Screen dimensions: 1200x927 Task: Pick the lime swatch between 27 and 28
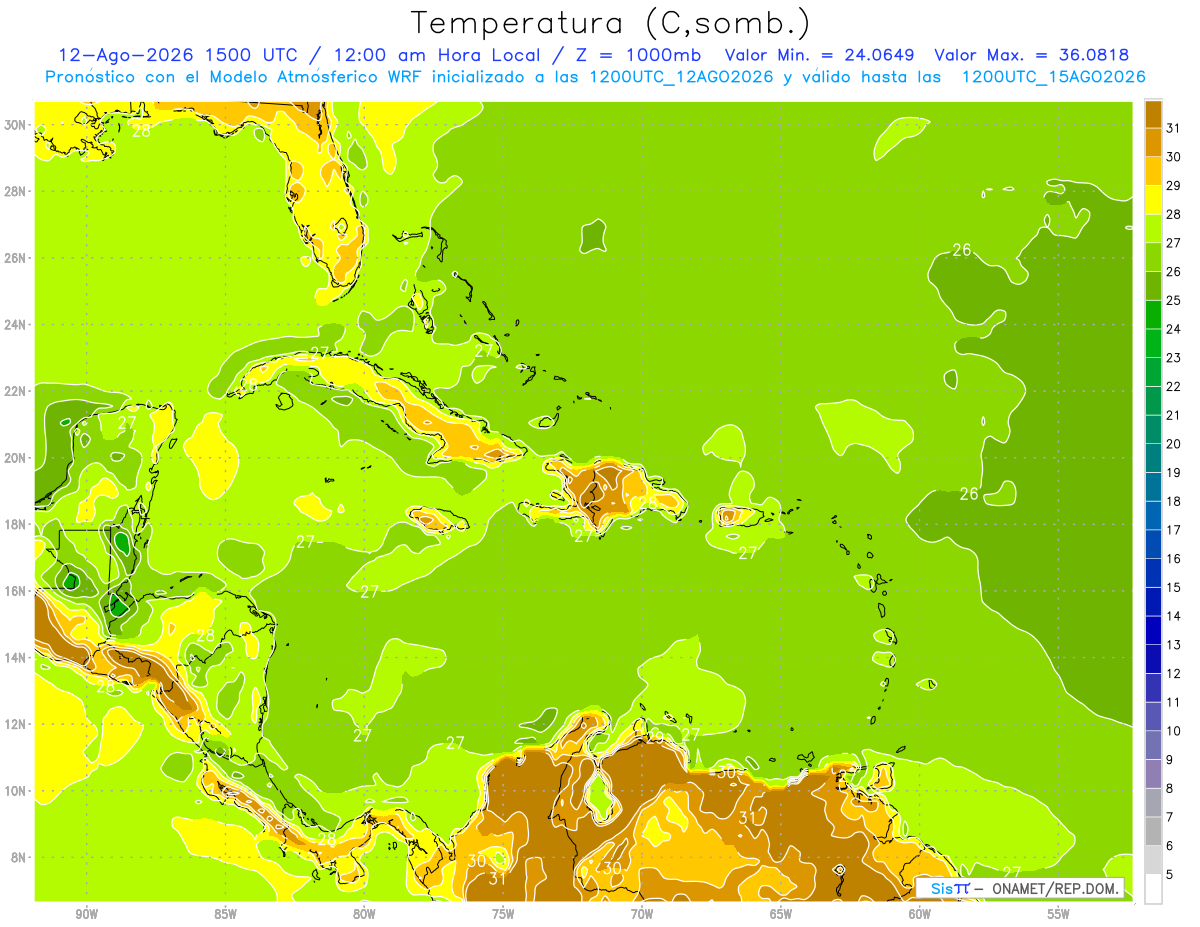[1153, 228]
